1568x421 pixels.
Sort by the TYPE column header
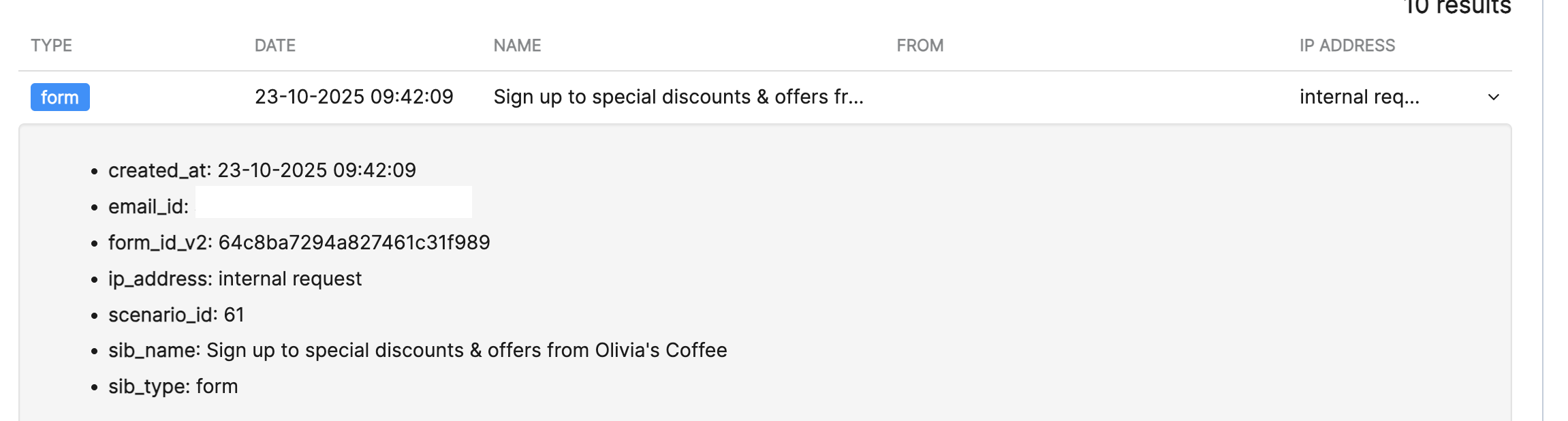(51, 46)
